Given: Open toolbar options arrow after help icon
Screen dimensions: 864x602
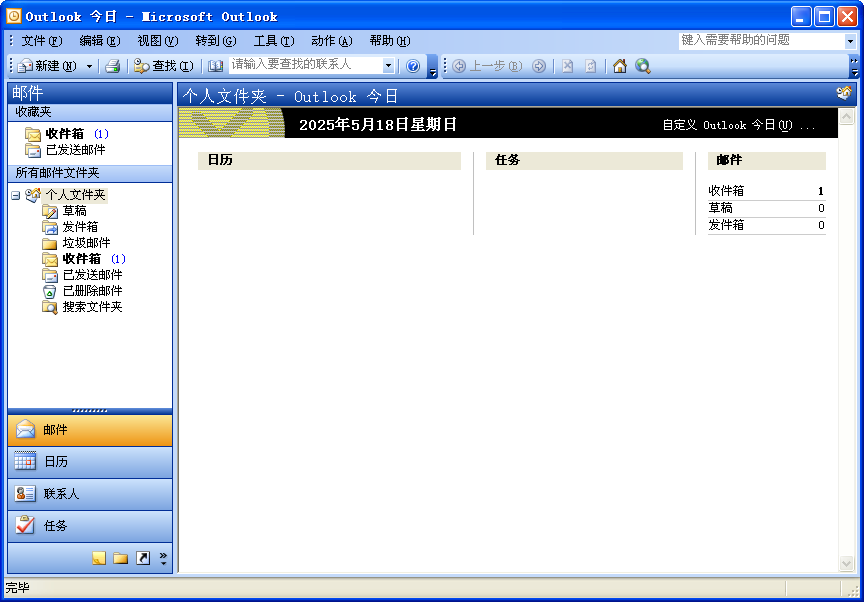Looking at the screenshot, I should pos(433,67).
